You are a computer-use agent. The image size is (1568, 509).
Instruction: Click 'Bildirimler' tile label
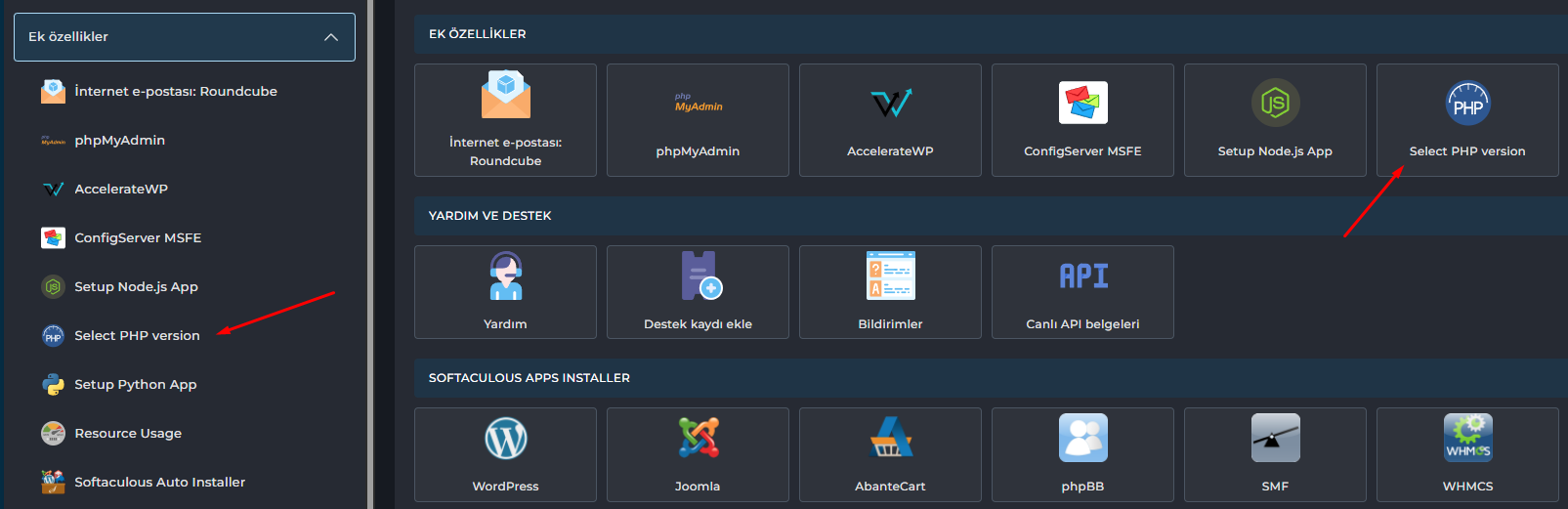pos(890,324)
